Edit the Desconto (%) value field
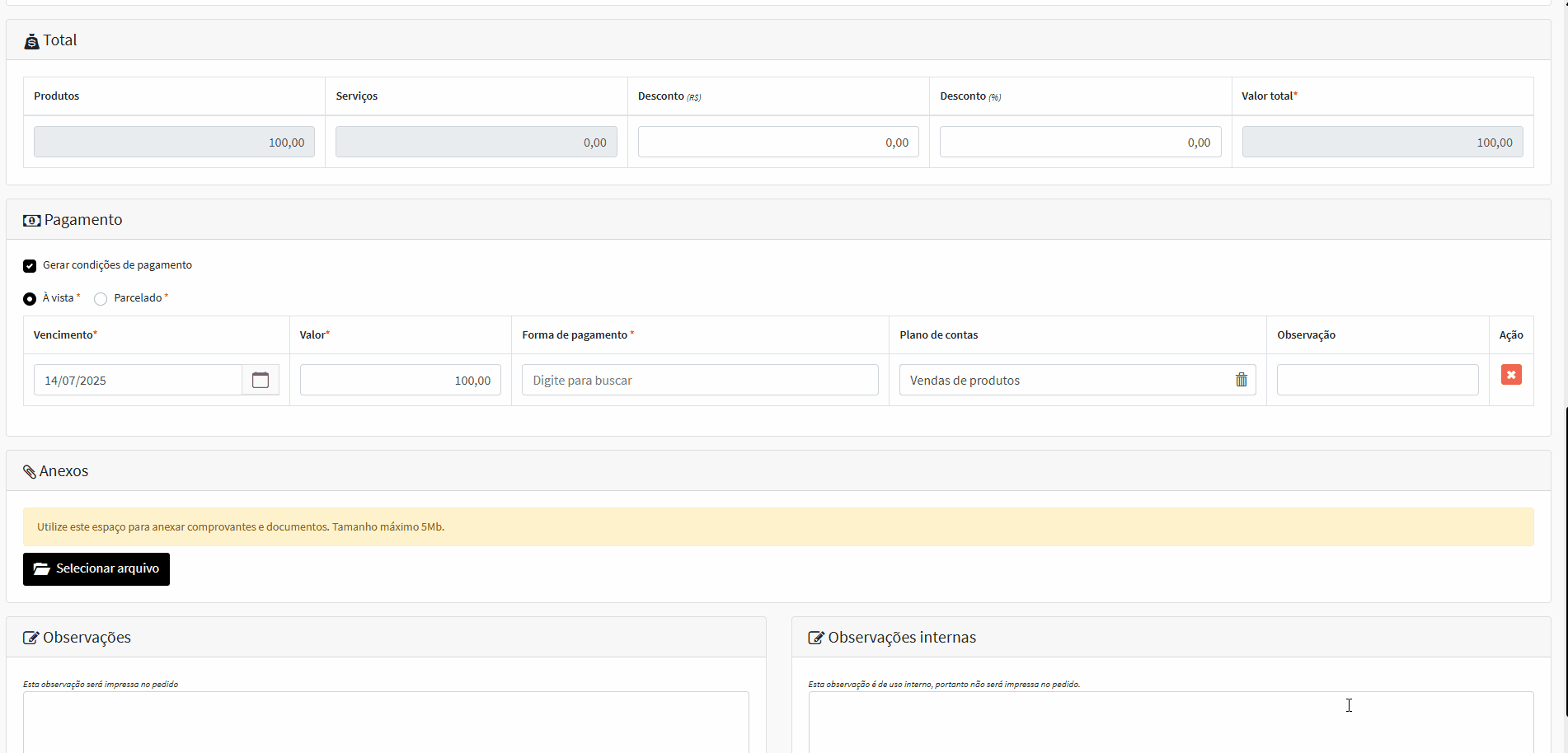Viewport: 1568px width, 753px height. 1079,142
